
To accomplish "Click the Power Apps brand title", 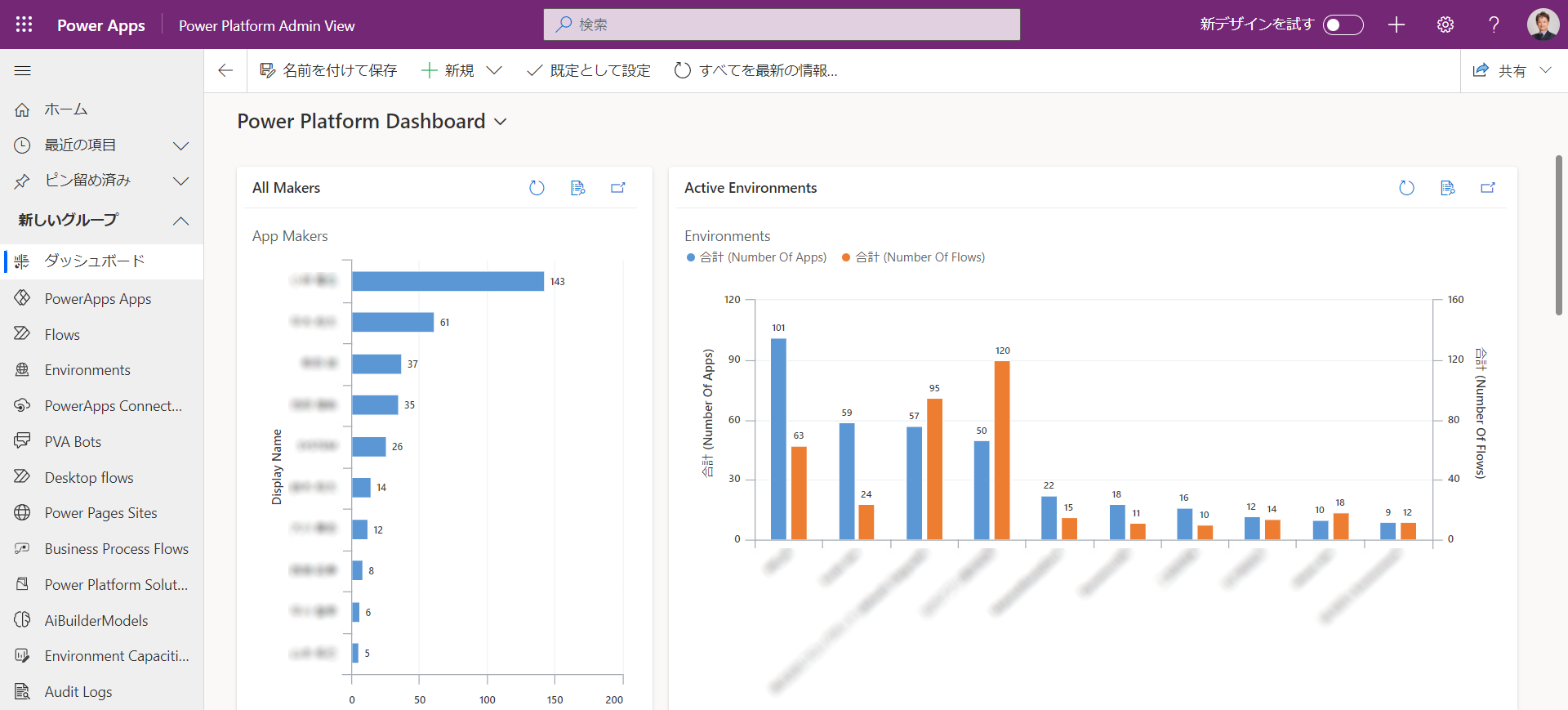I will 101,25.
